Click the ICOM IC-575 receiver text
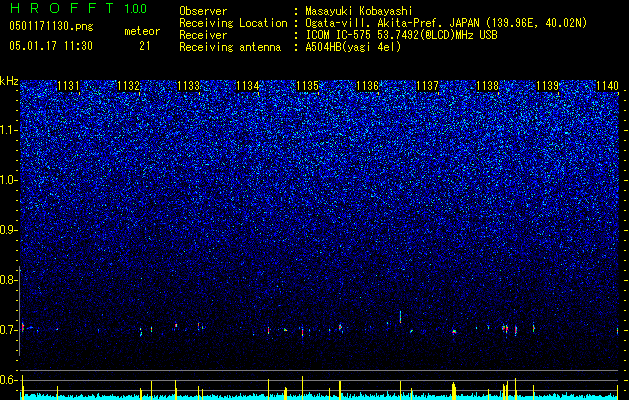The image size is (629, 400). (401, 35)
